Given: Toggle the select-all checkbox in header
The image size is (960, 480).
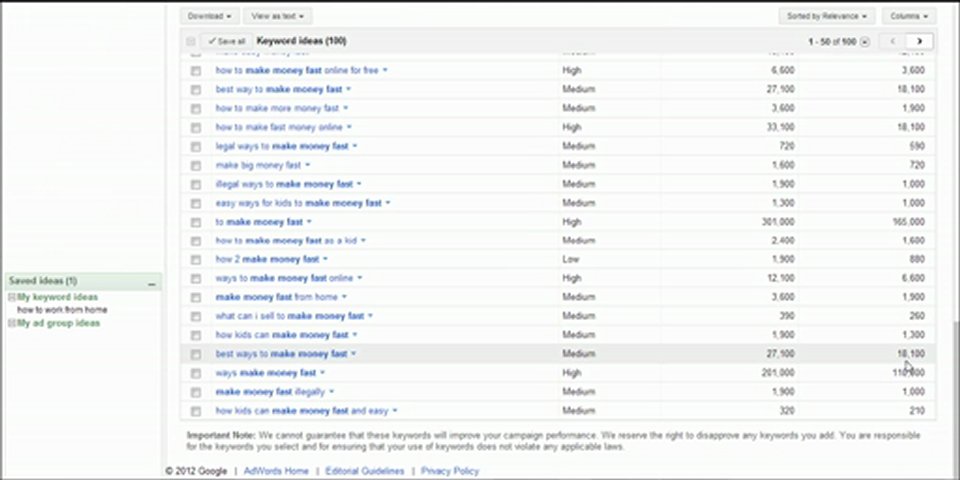Looking at the screenshot, I should click(x=190, y=42).
